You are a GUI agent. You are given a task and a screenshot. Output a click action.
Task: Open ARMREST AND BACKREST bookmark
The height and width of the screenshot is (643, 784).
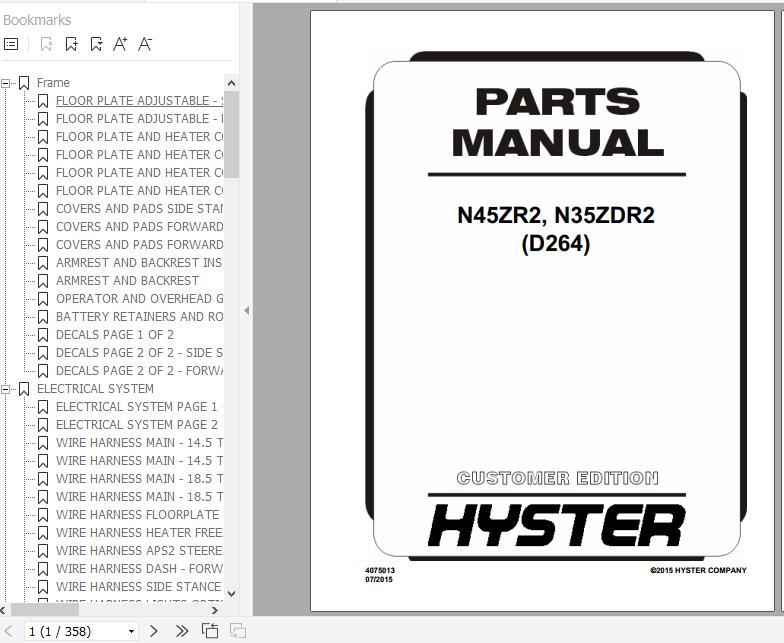[128, 281]
